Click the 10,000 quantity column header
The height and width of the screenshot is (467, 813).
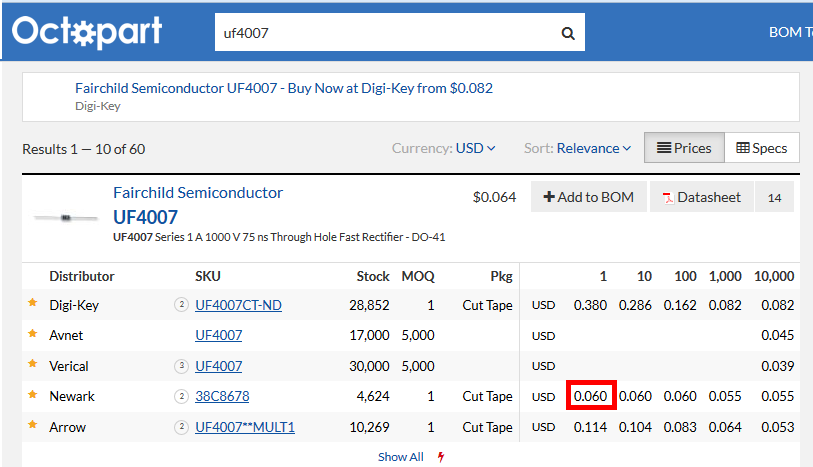pos(774,276)
